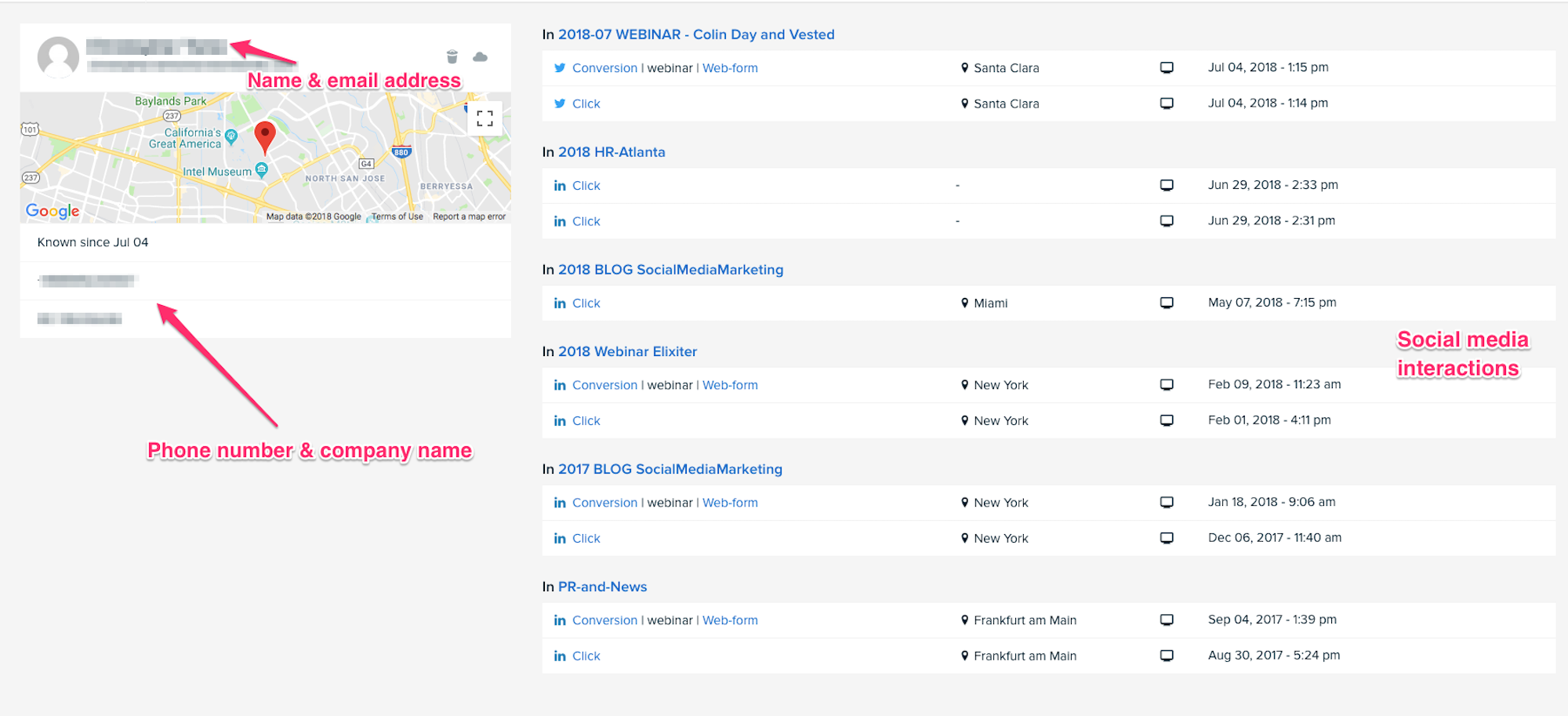Expand the map to fullscreen view
This screenshot has height=716, width=1568.
(x=484, y=118)
